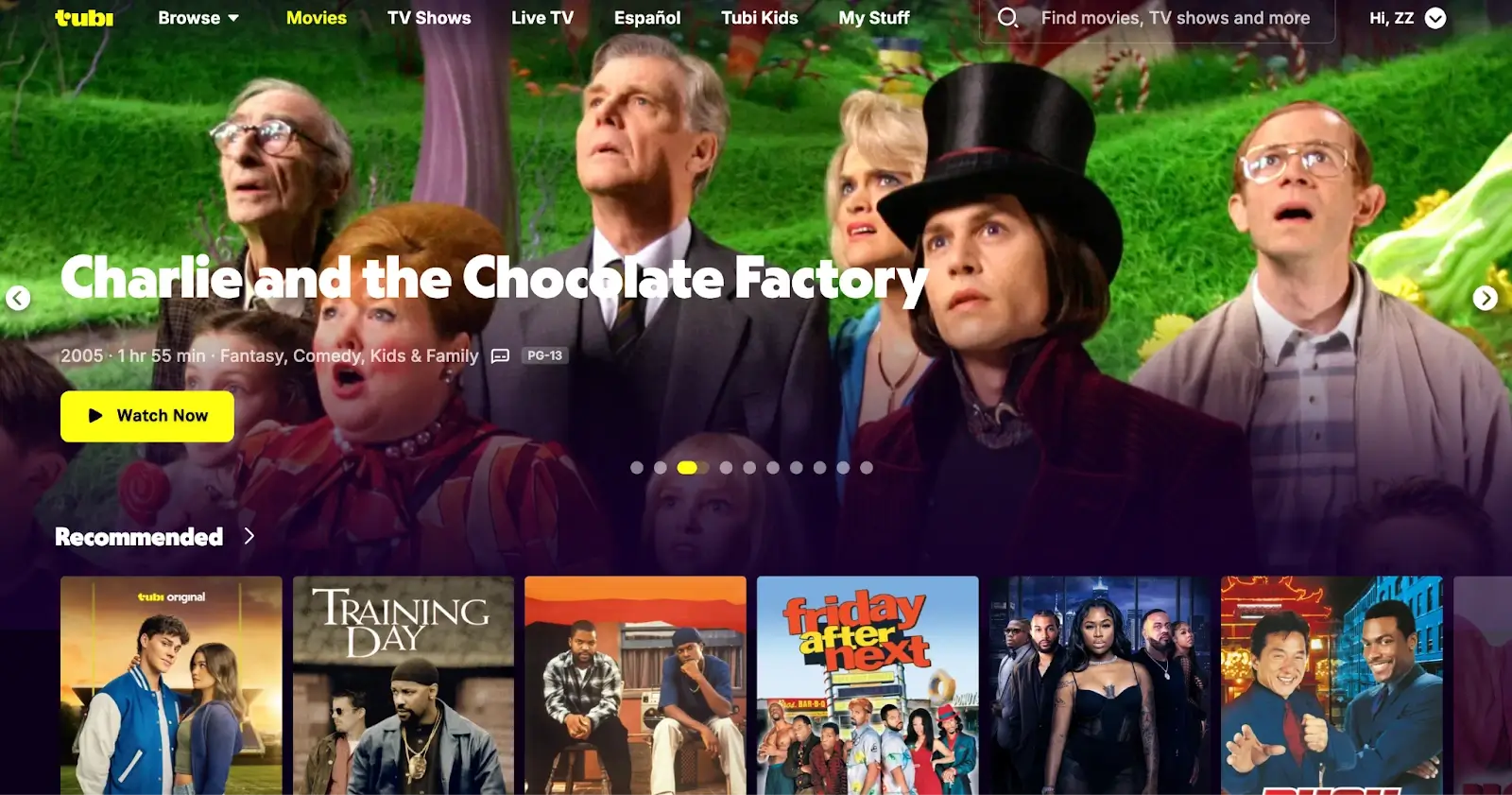Expand the Browse dropdown menu
The width and height of the screenshot is (1512, 795).
tap(198, 18)
